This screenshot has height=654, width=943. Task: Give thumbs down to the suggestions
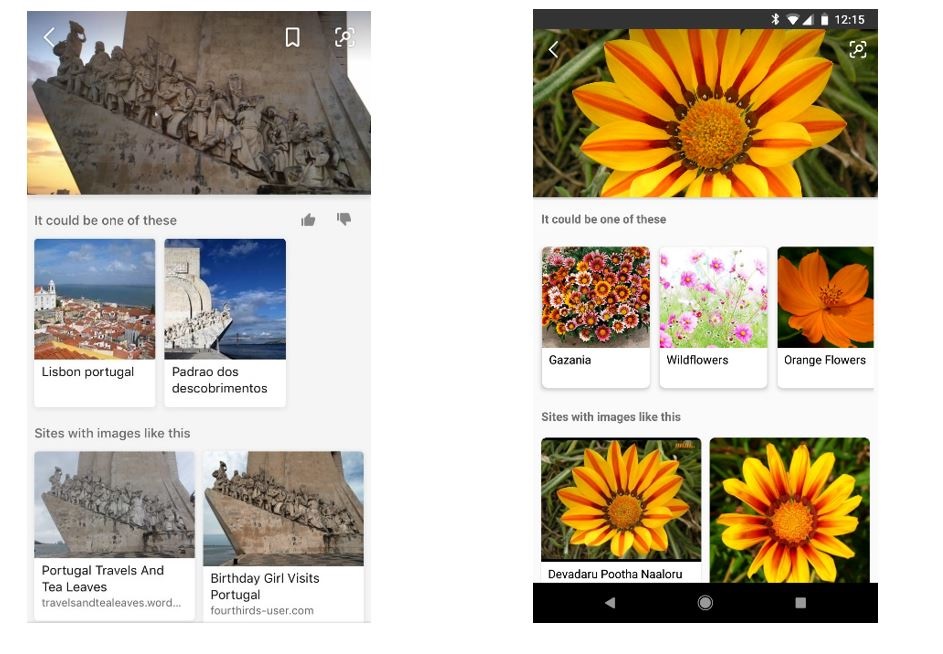tap(344, 219)
